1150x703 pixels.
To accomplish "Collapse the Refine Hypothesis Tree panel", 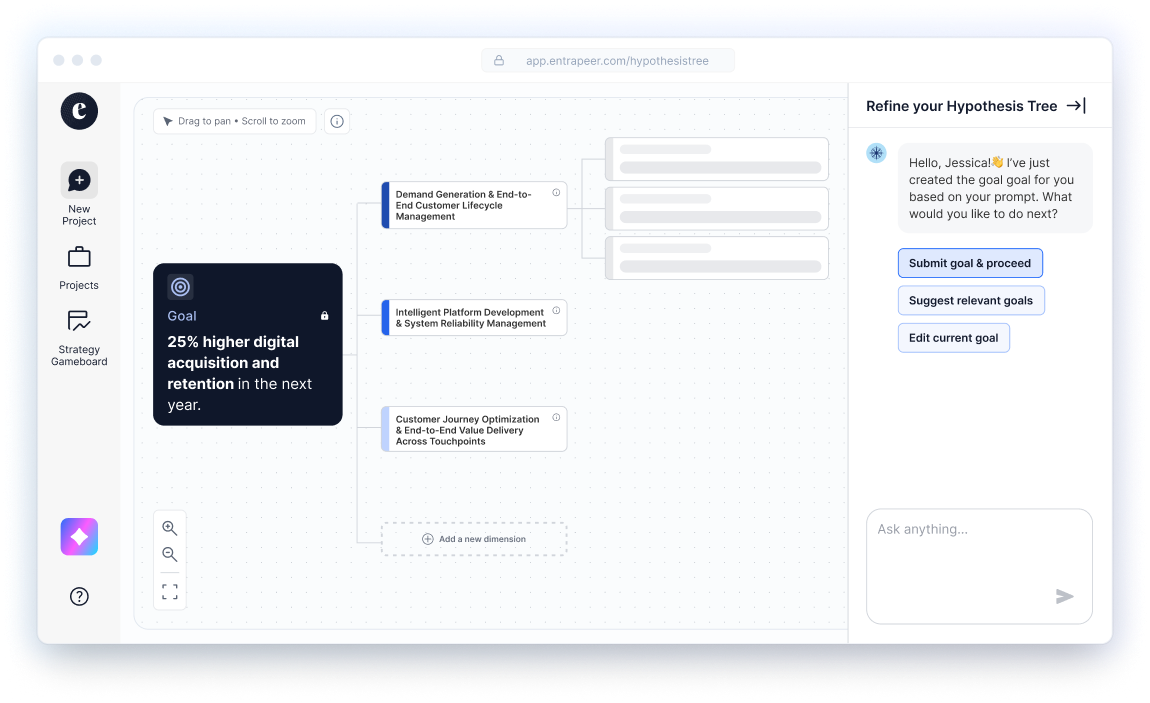I will tap(1075, 106).
